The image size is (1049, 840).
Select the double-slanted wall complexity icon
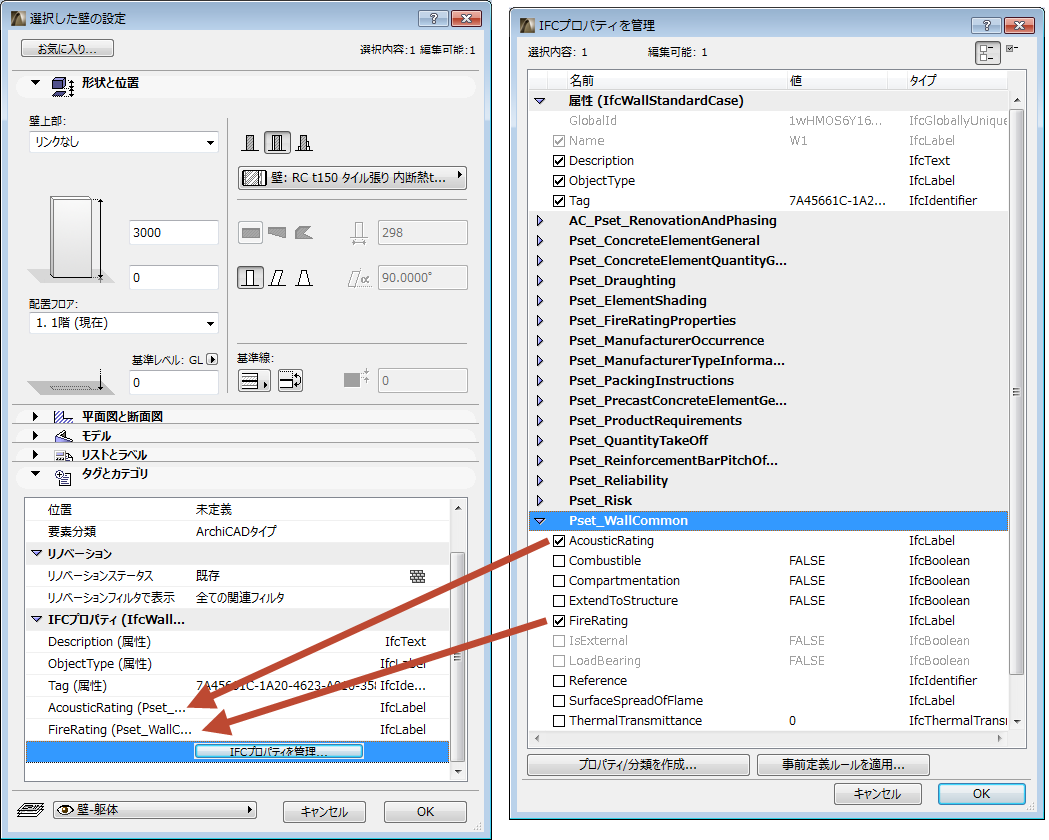[x=304, y=278]
